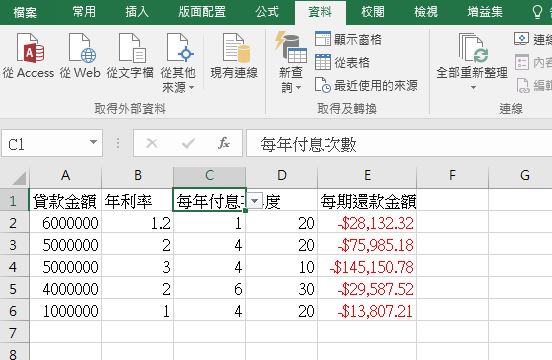Viewport: 552px width, 360px height.
Task: Open 新查詢 new query menu
Action: (x=291, y=63)
